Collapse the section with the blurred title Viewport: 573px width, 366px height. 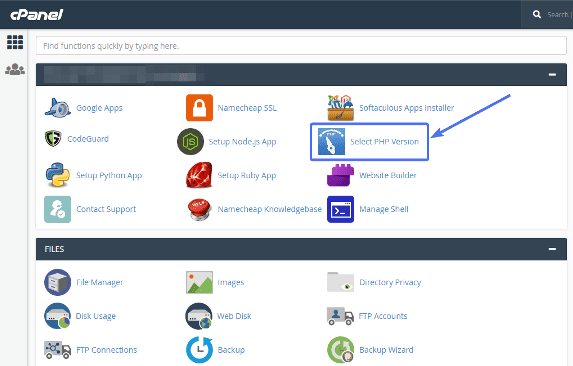coord(552,75)
